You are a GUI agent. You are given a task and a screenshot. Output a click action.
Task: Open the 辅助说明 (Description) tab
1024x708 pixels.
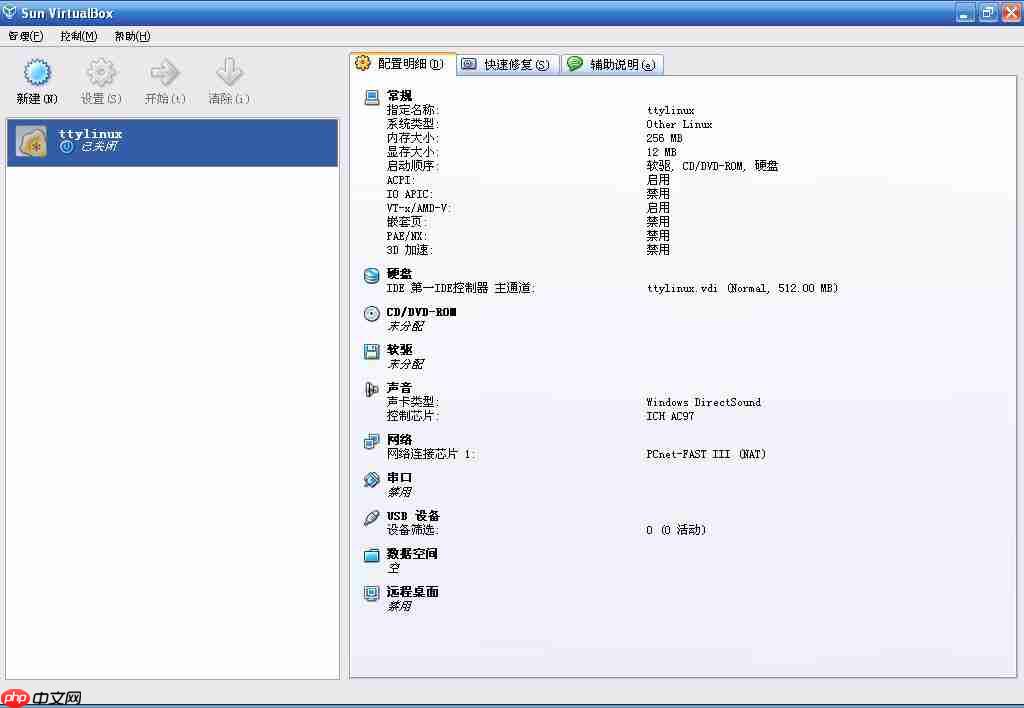613,63
